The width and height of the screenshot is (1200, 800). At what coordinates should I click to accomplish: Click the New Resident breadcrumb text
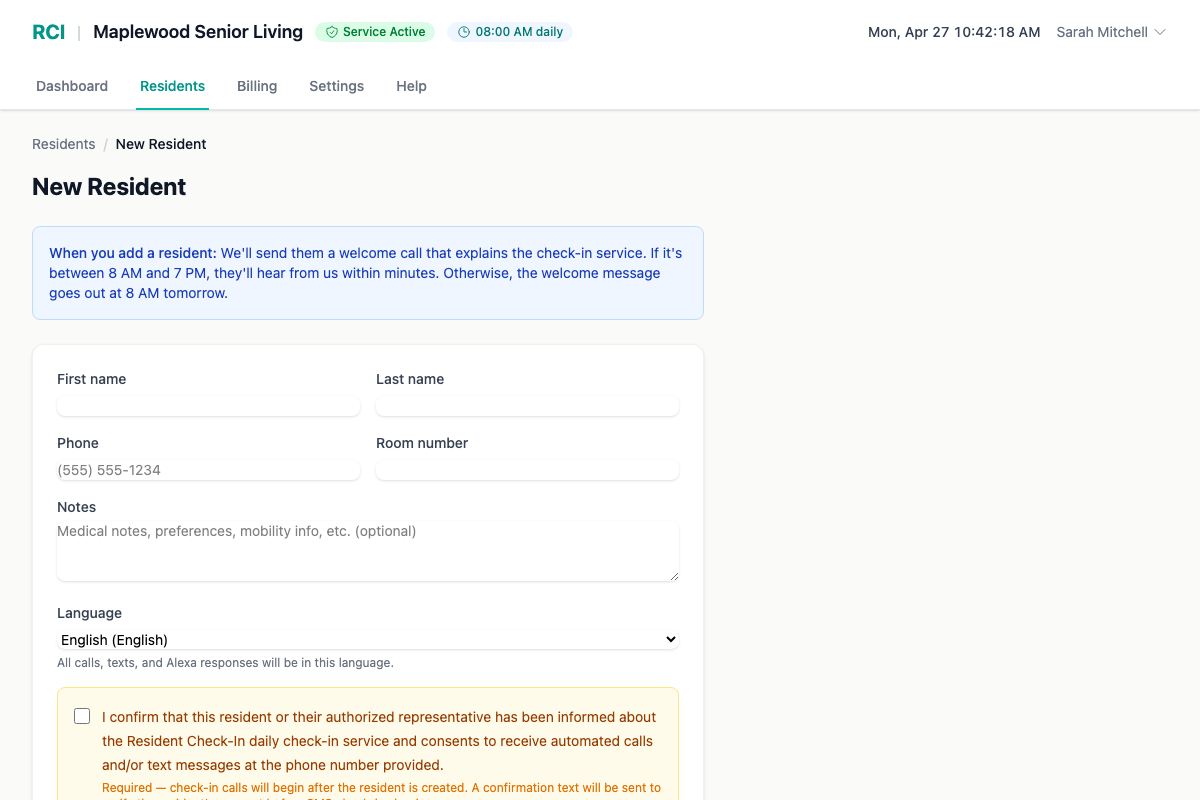(161, 144)
